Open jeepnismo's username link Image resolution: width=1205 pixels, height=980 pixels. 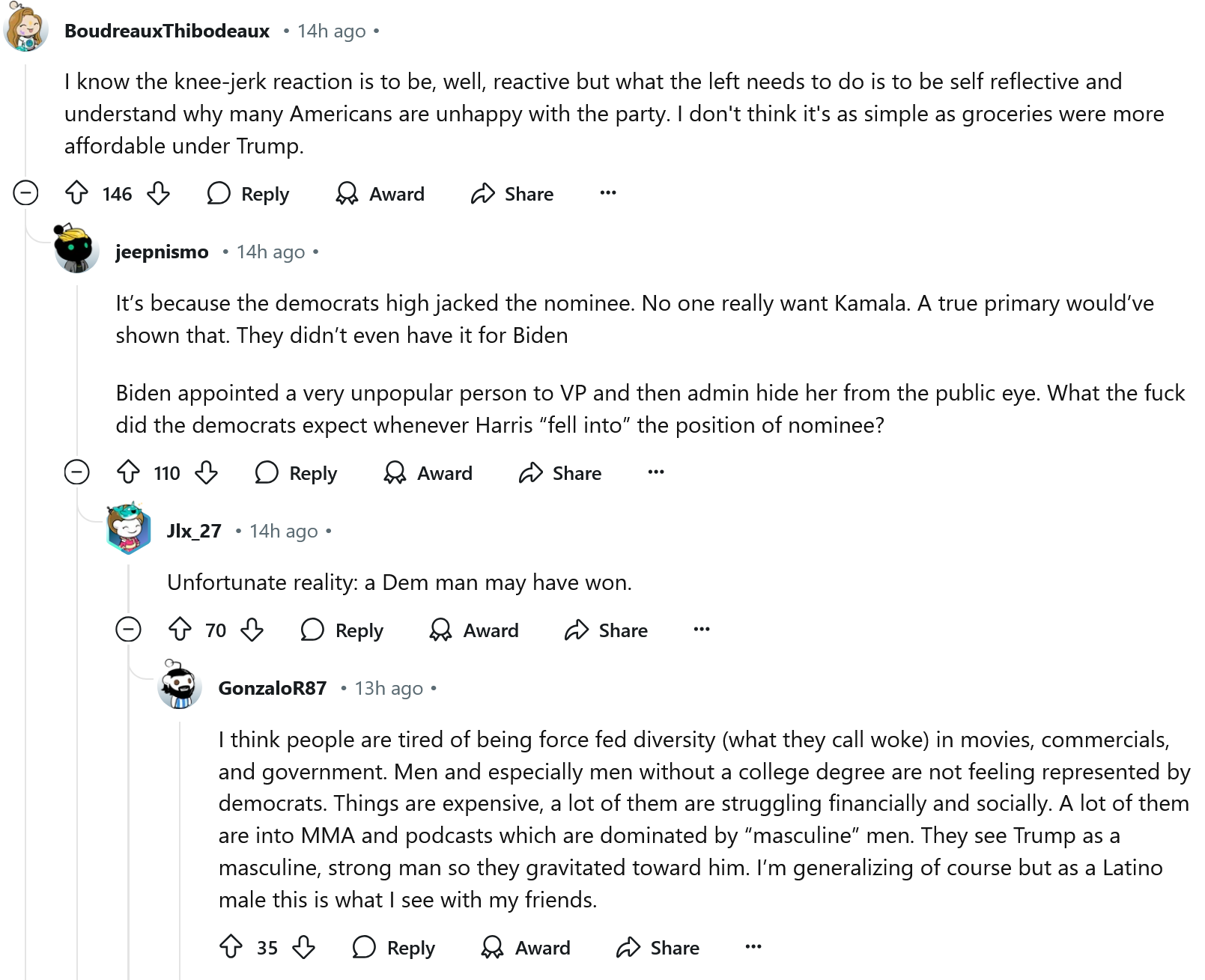(162, 252)
